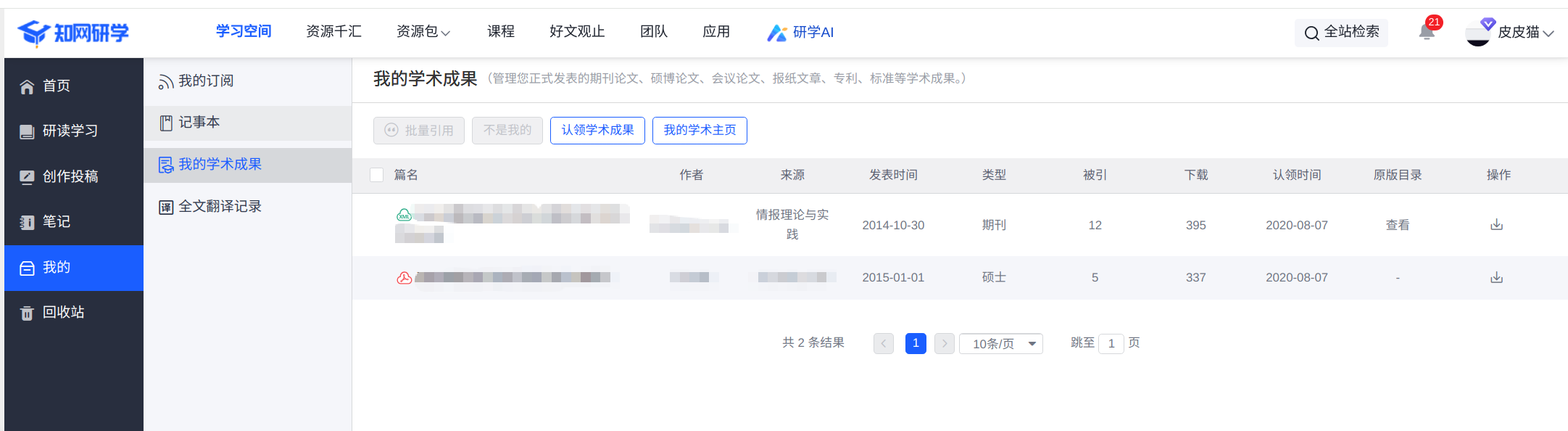1568x431 pixels.
Task: Expand the 资源包 dropdown menu
Action: click(423, 32)
